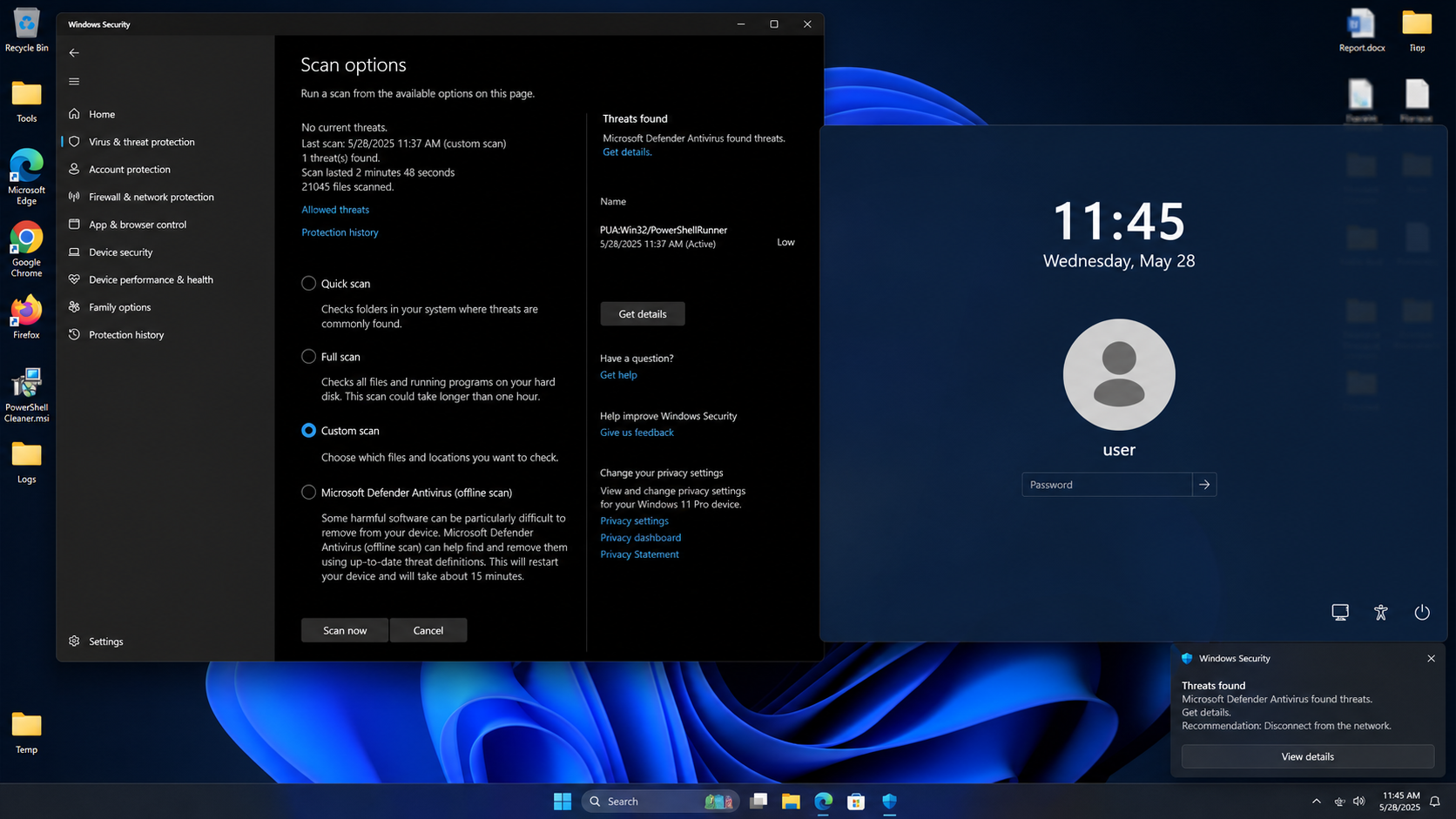This screenshot has width=1456, height=819.
Task: Open Microsoft Store from taskbar
Action: coord(856,802)
